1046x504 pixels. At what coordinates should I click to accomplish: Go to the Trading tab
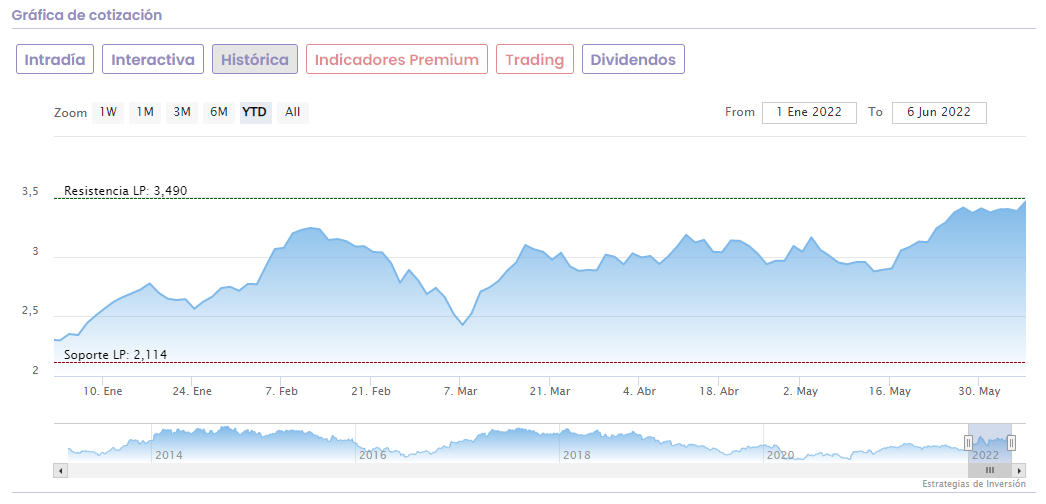(x=535, y=59)
